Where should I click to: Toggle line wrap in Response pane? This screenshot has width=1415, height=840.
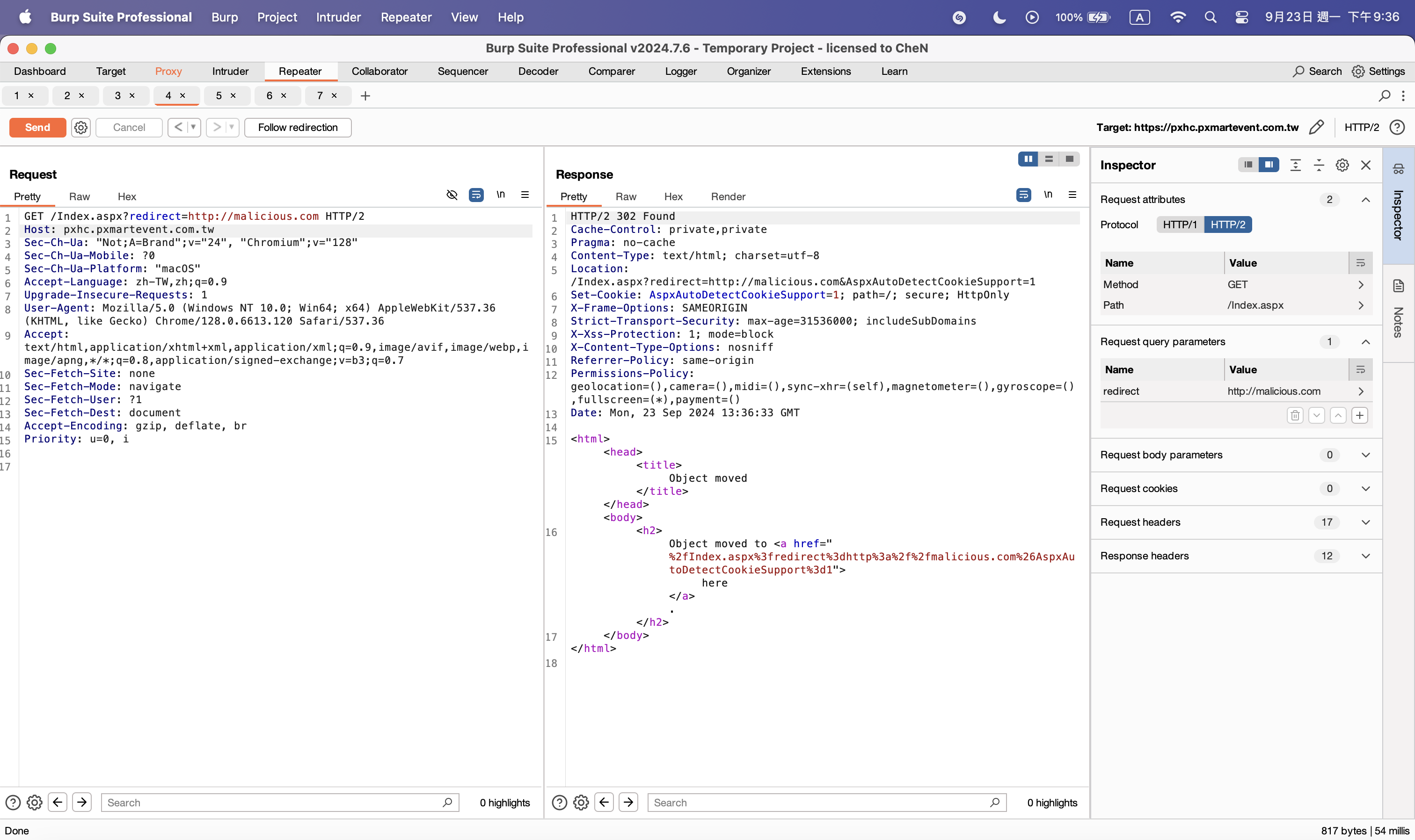1023,195
